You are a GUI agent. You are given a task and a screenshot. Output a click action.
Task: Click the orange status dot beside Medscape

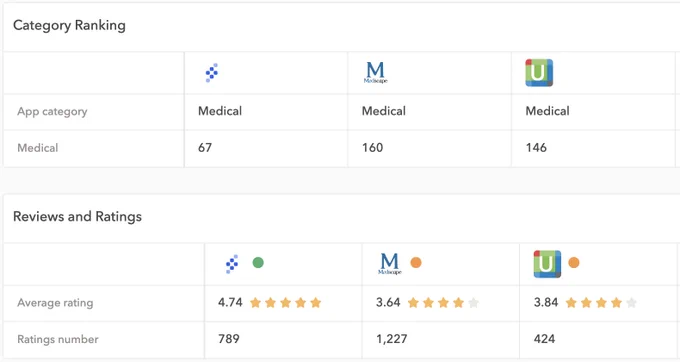click(416, 262)
